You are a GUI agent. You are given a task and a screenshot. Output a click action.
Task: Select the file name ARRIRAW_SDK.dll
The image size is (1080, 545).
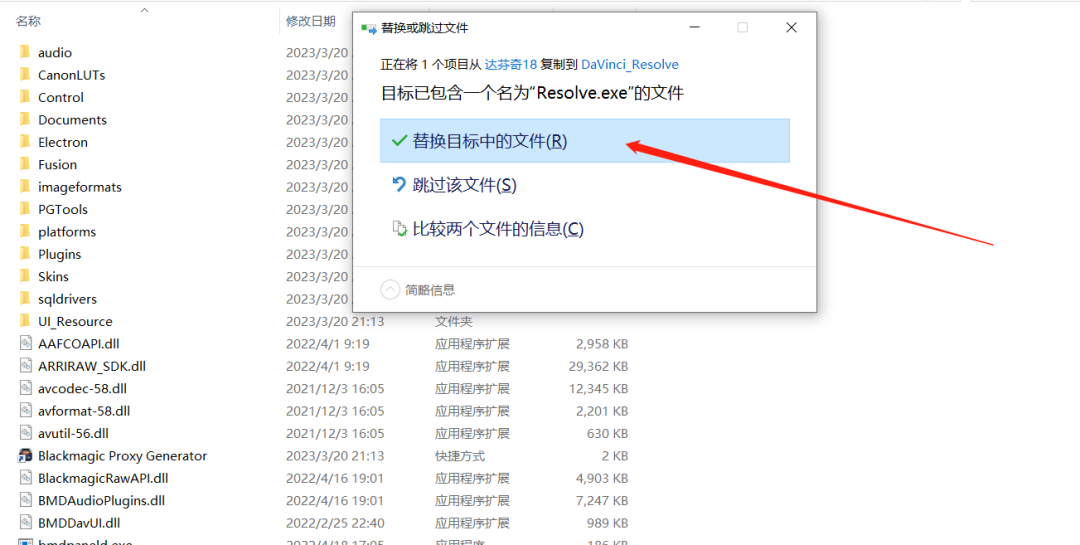coord(92,366)
